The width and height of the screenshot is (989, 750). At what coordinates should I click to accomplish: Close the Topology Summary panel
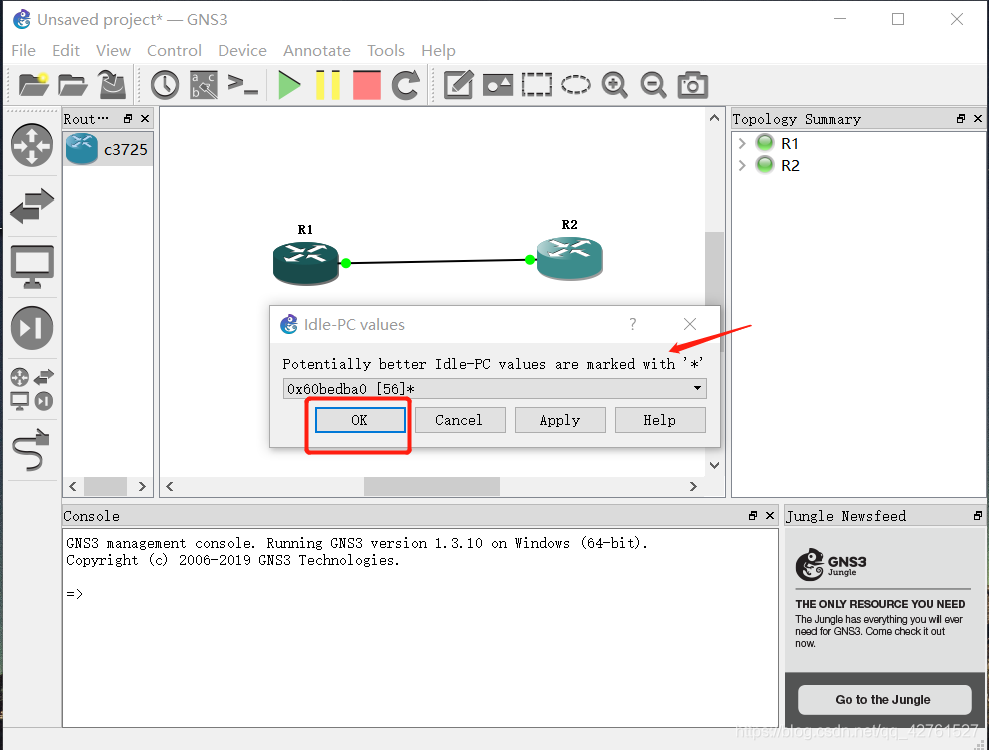click(978, 119)
